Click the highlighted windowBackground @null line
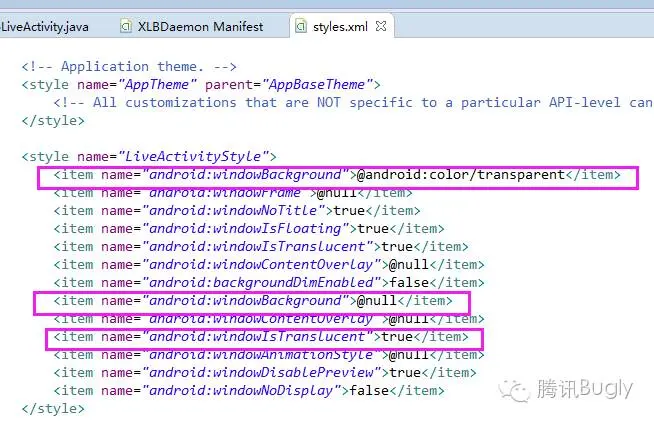654x421 pixels. (x=252, y=301)
